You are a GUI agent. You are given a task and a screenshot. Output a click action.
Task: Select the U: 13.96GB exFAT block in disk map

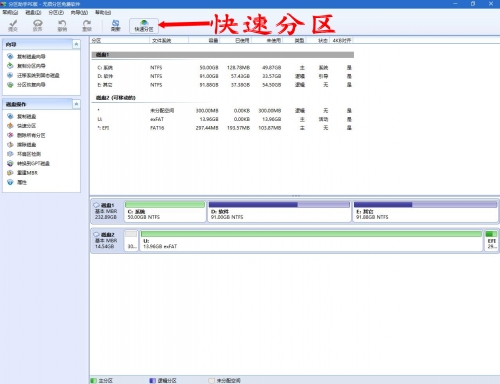point(311,240)
